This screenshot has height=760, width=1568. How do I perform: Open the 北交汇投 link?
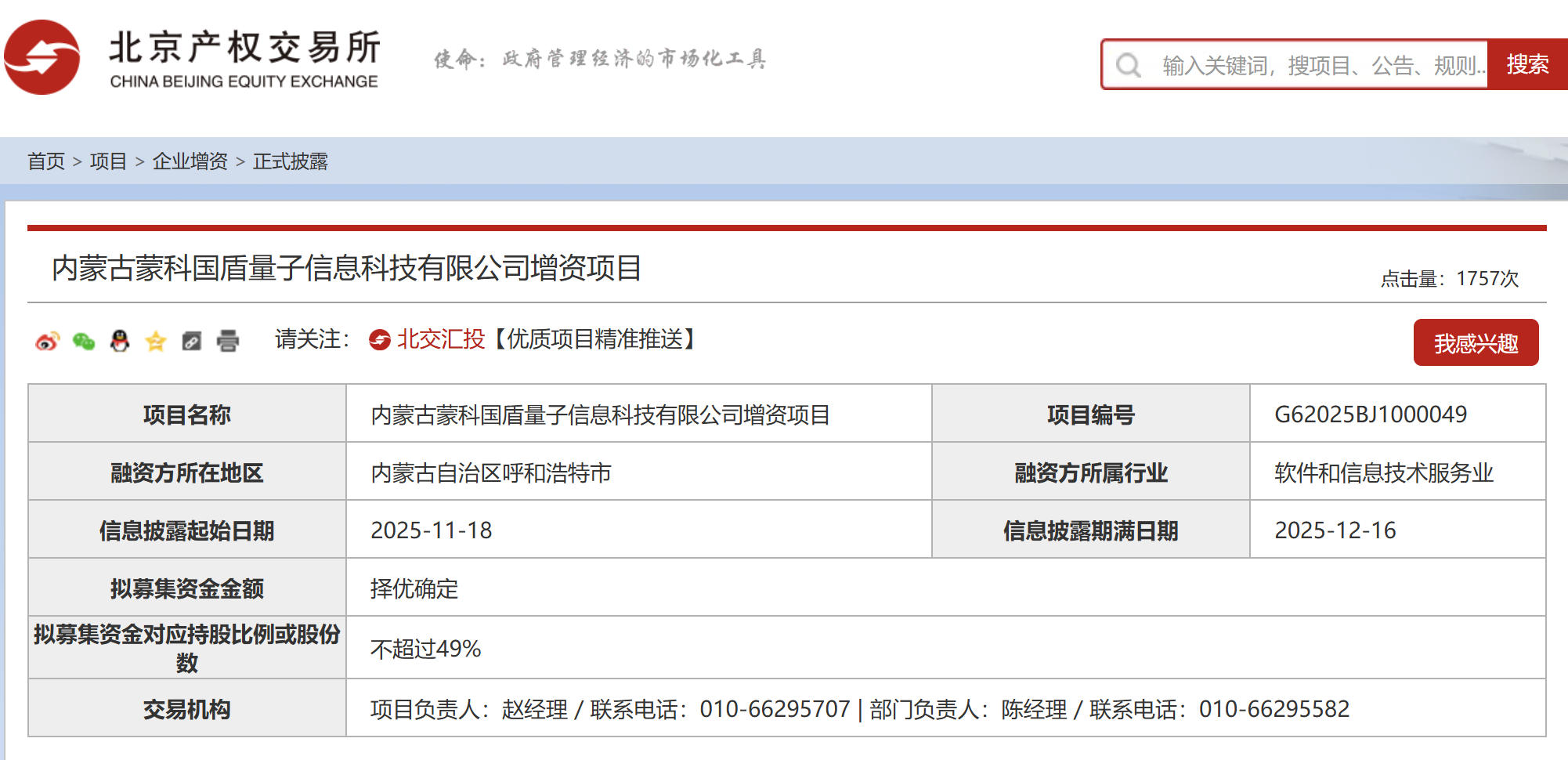click(x=441, y=339)
